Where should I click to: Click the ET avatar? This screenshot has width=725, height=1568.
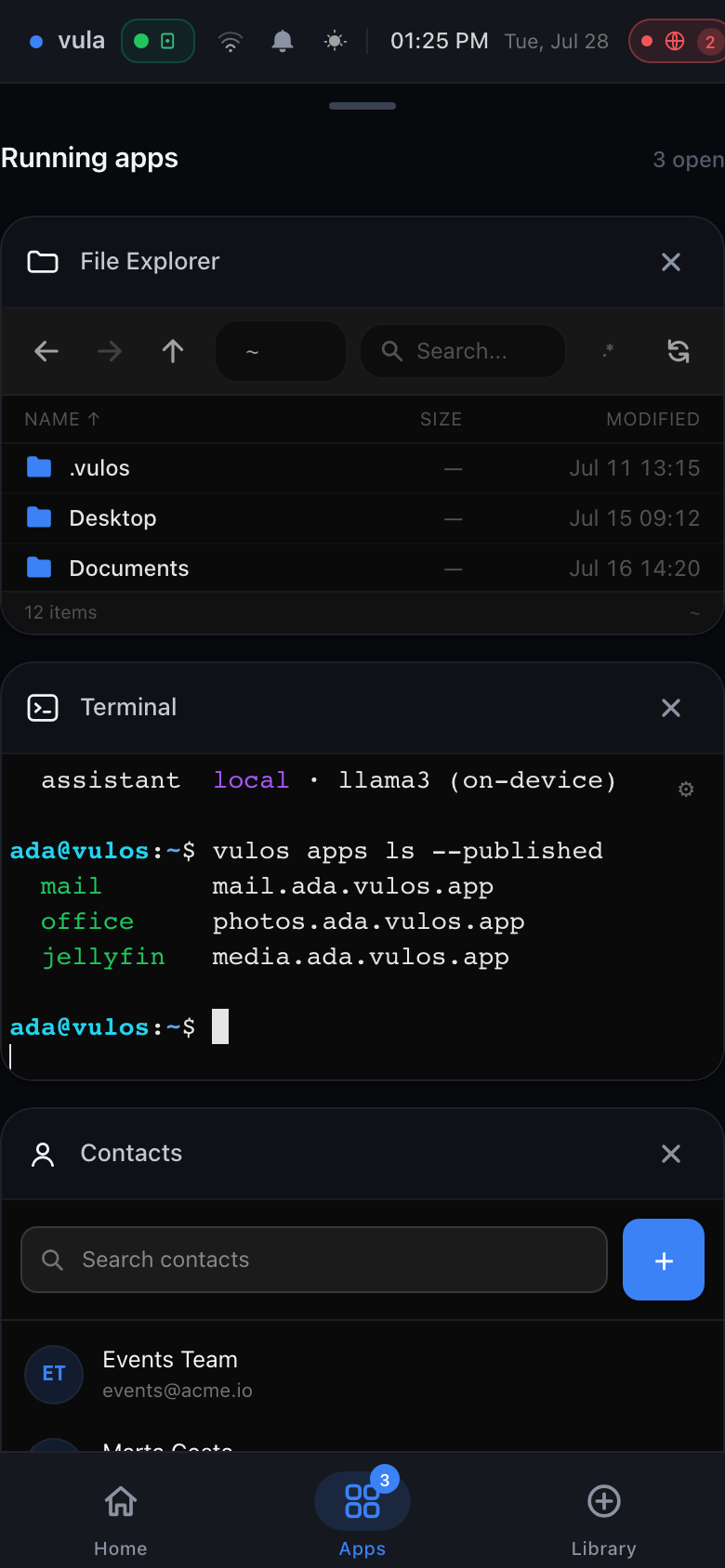coord(54,1374)
